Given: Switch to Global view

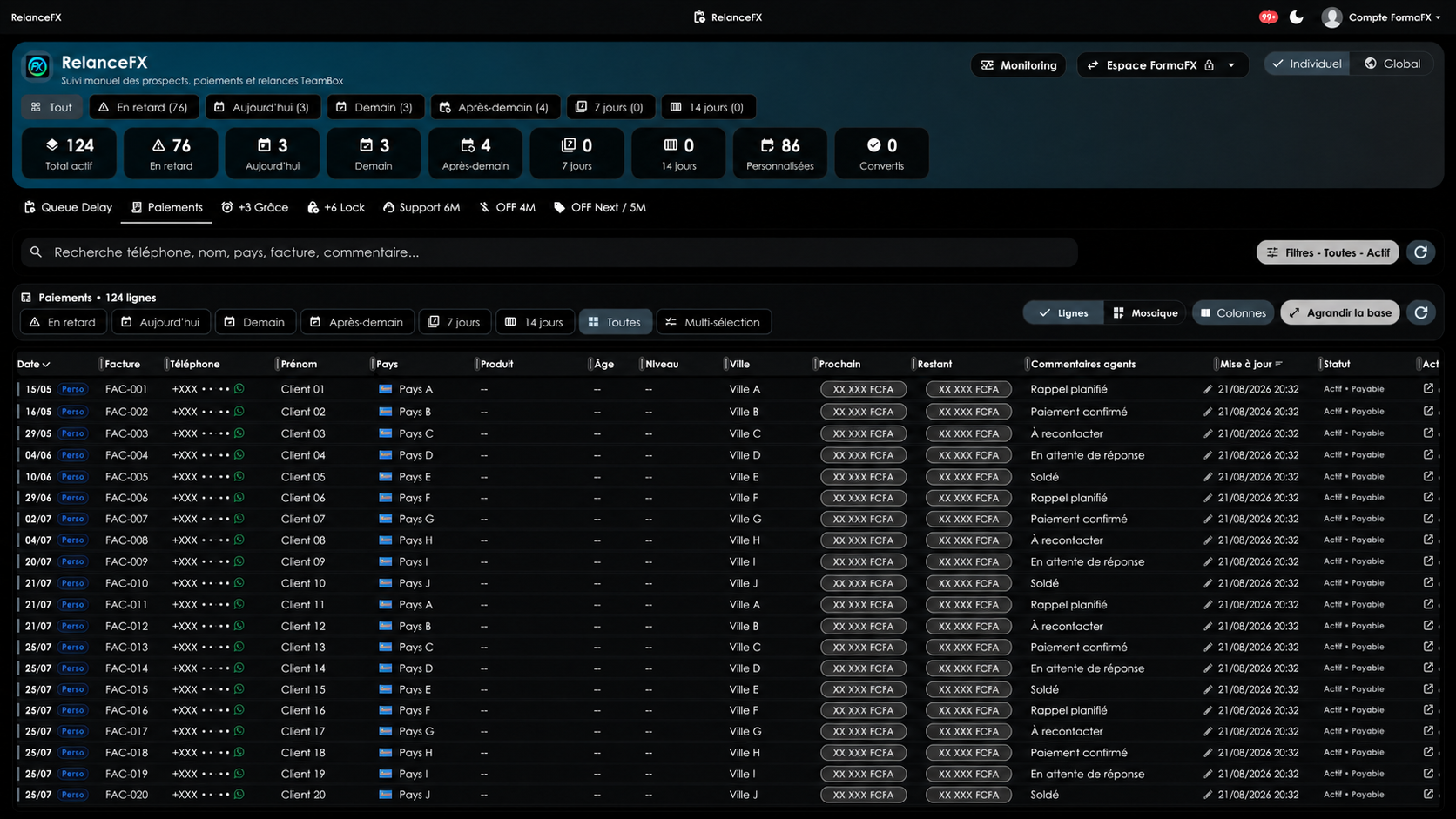Looking at the screenshot, I should click(x=1392, y=64).
